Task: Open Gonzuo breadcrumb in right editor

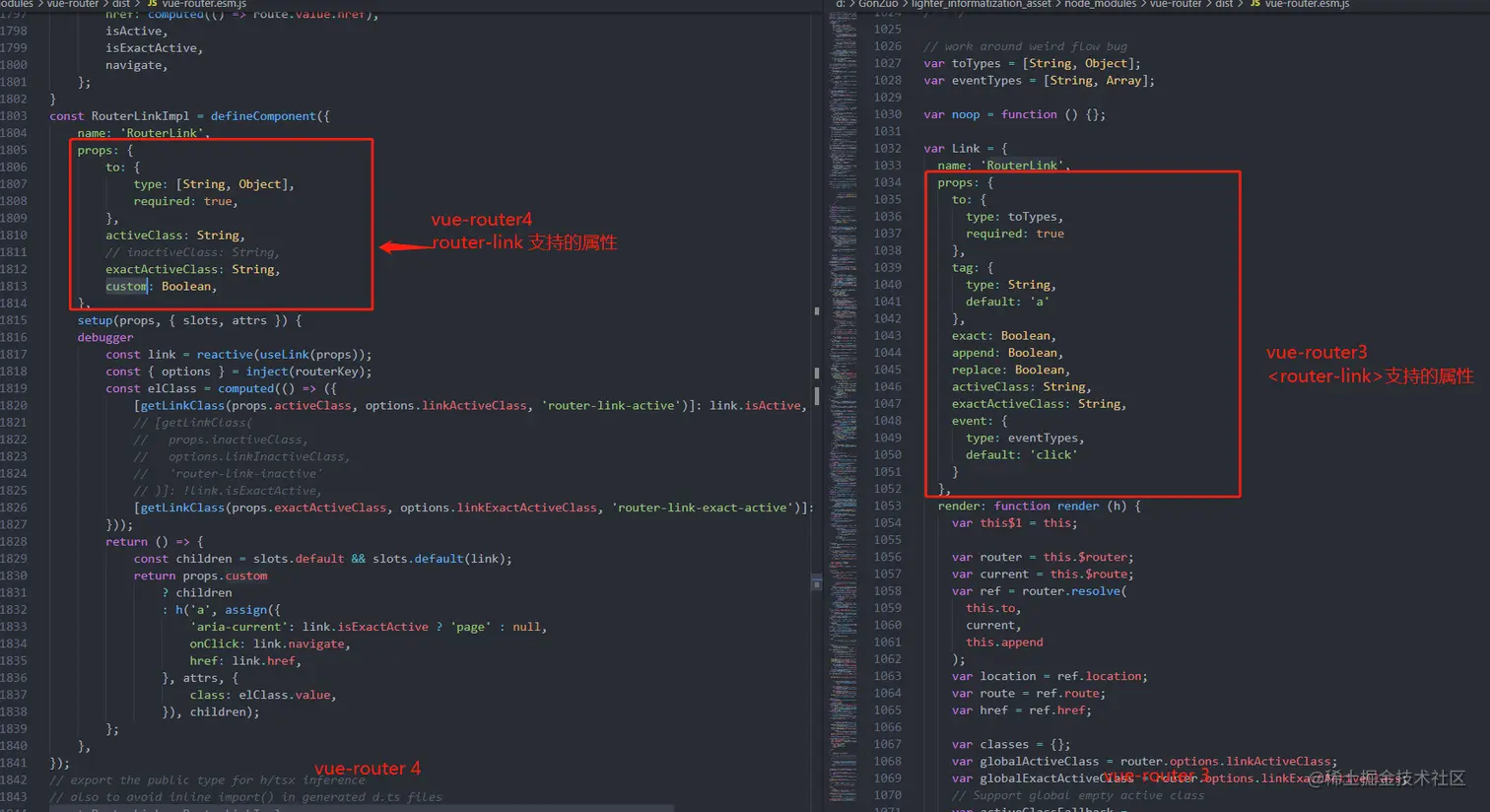Action: (x=878, y=4)
